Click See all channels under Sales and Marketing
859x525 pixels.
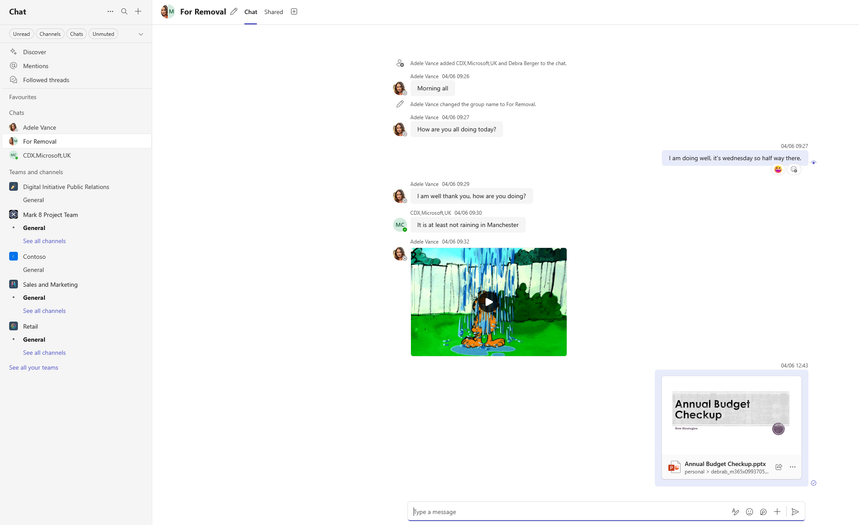tap(44, 311)
